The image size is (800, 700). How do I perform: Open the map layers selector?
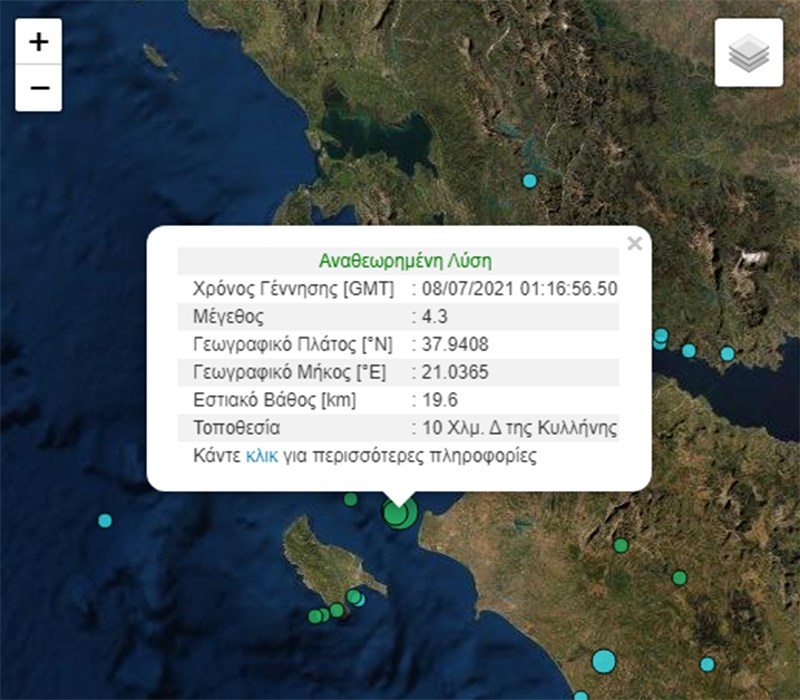(x=749, y=53)
